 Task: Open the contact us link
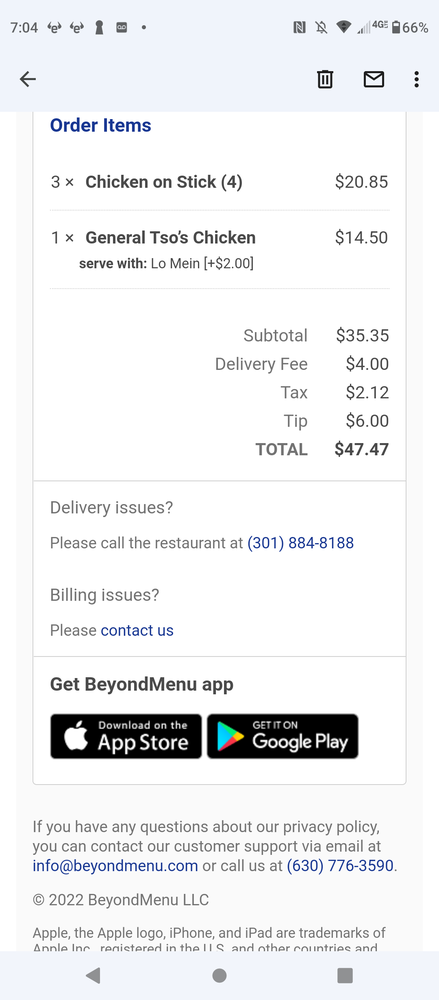click(x=137, y=631)
